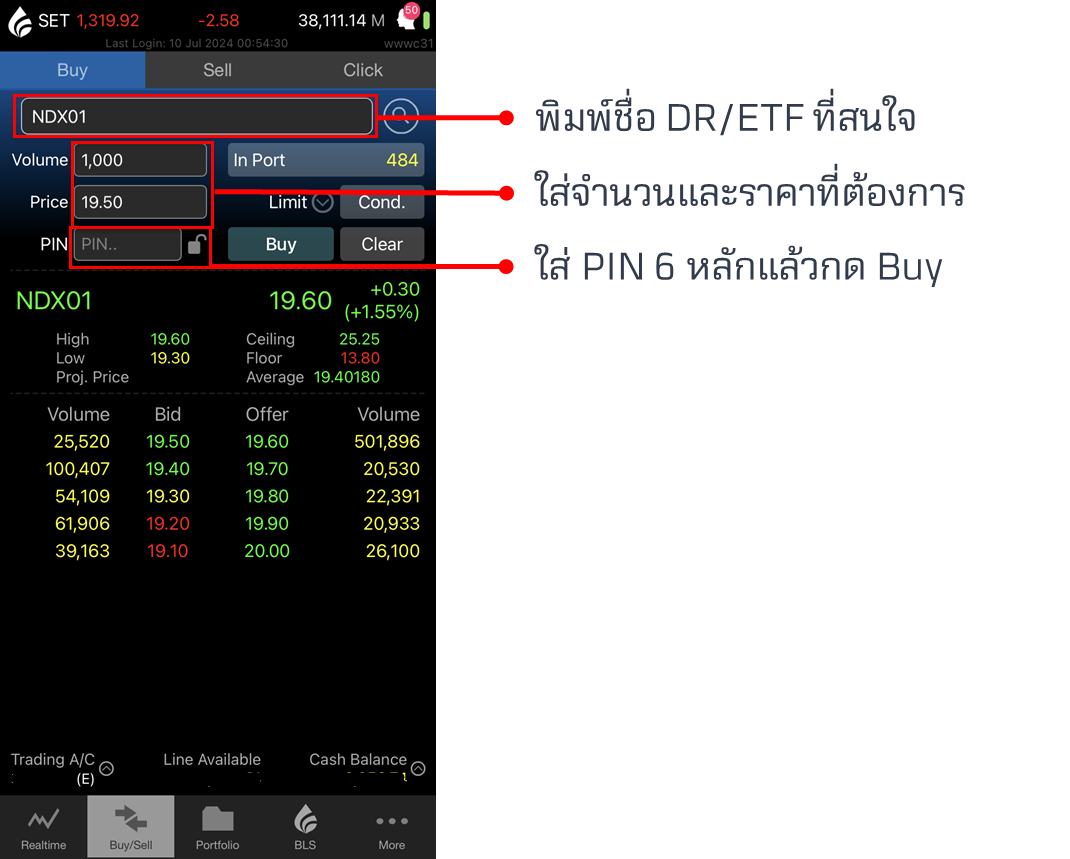Tap the Buy/Sell arrows icon
Image resolution: width=1070 pixels, height=859 pixels.
click(131, 821)
